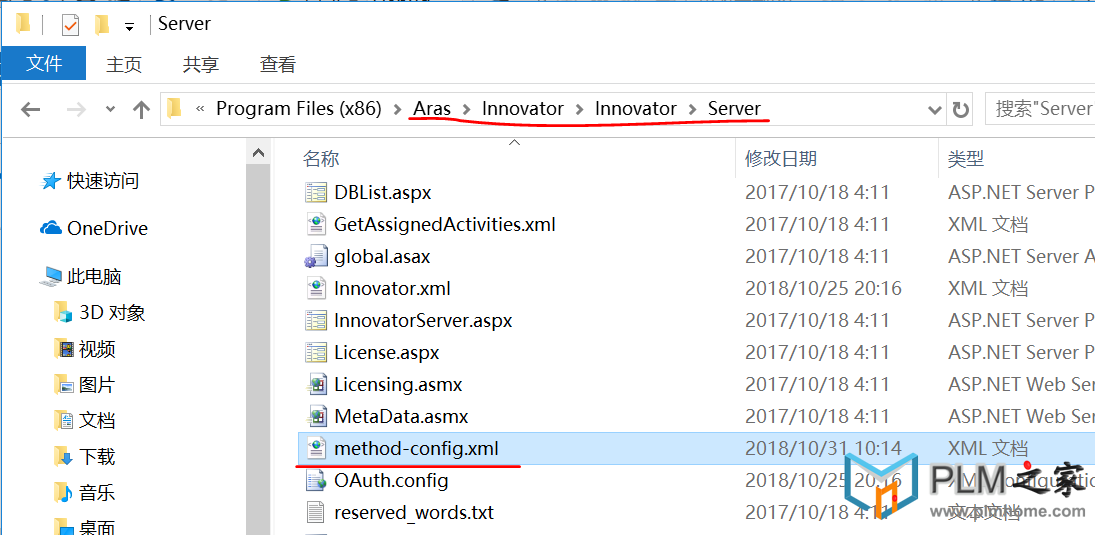Click the Back navigation arrow
Viewport: 1095px width, 535px height.
coord(29,109)
